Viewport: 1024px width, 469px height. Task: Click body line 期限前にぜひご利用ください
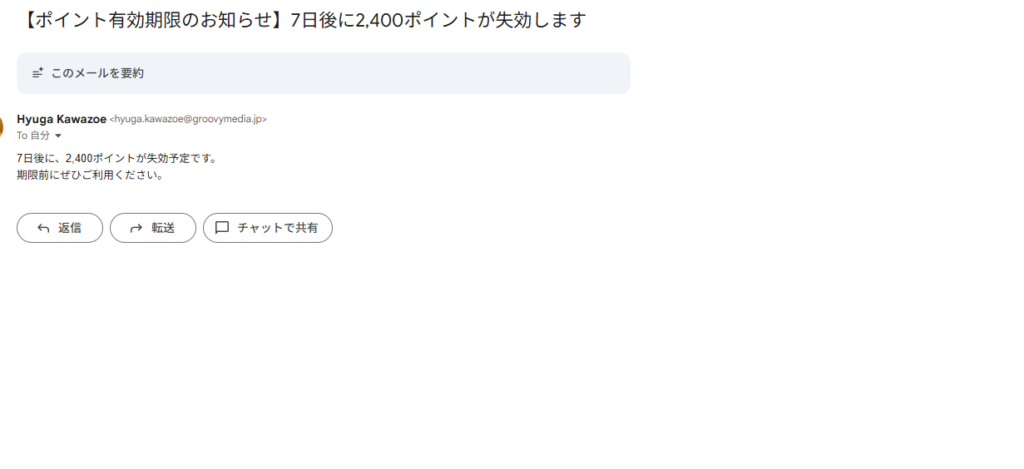pyautogui.click(x=90, y=175)
